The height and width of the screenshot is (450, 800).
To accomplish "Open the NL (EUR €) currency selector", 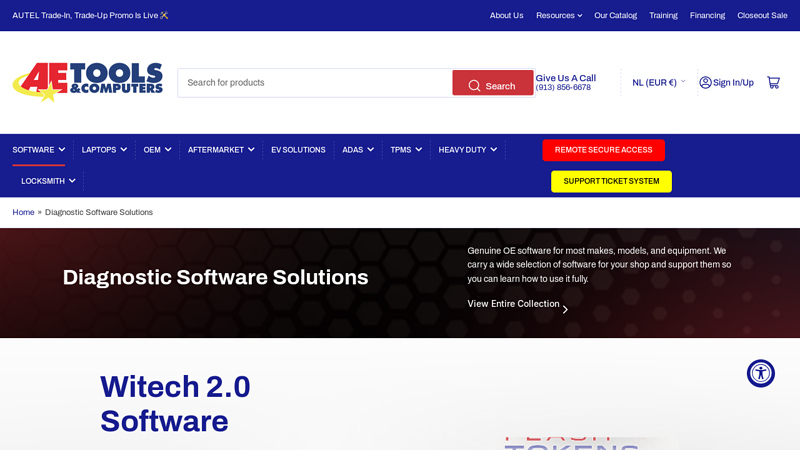I will pyautogui.click(x=659, y=83).
